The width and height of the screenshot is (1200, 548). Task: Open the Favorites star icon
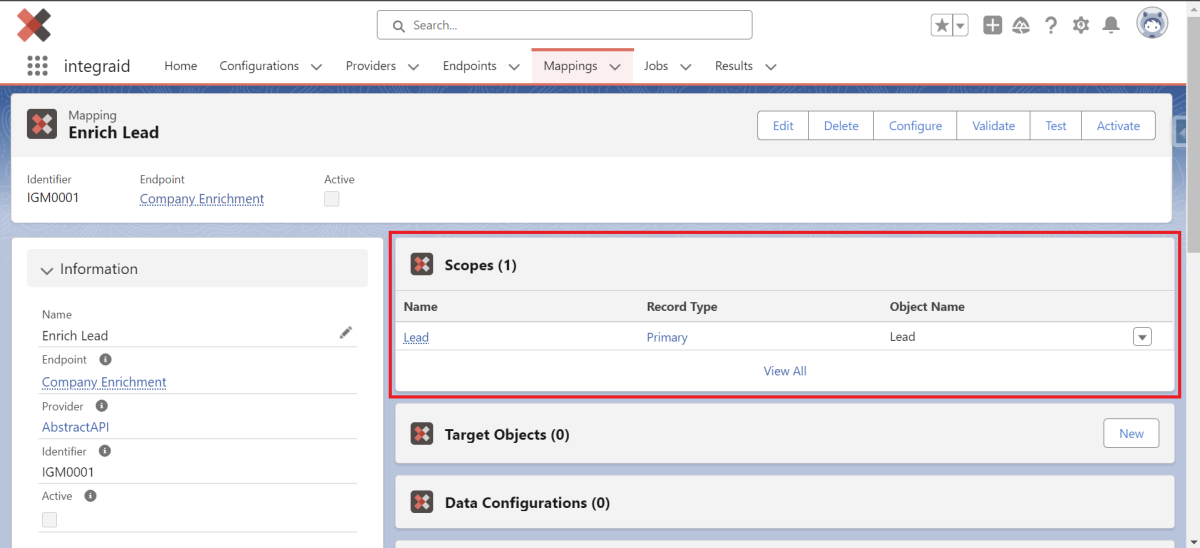(942, 26)
